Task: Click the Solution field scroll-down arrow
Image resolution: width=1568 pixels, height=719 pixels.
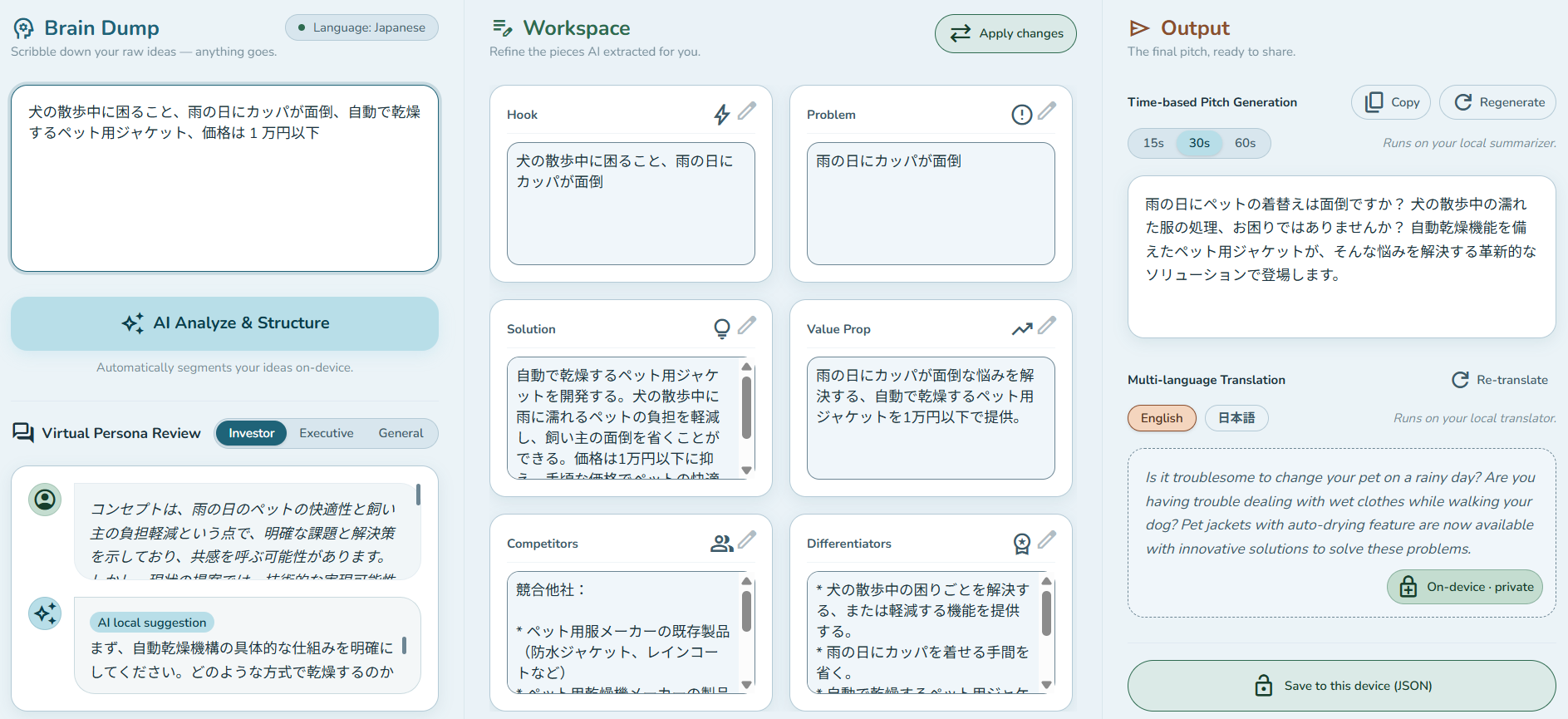Action: 746,470
